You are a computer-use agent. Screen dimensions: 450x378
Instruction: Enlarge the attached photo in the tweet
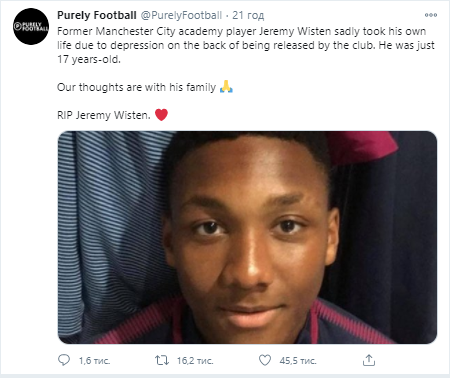(x=247, y=237)
